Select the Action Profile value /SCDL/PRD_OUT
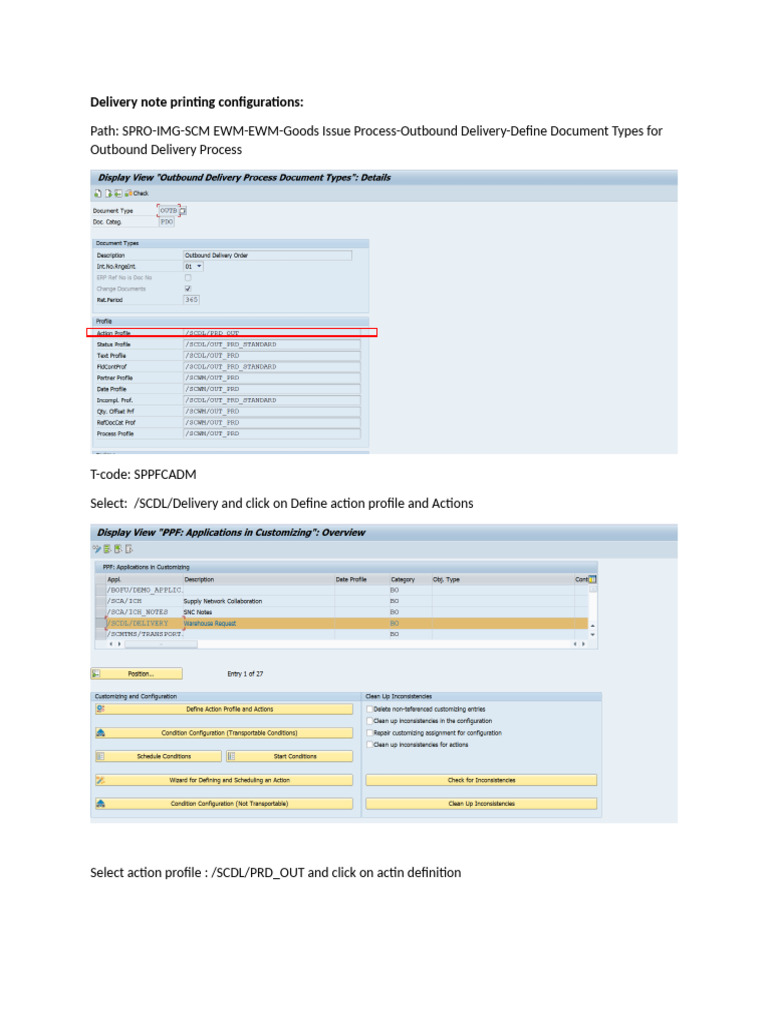 [272, 333]
